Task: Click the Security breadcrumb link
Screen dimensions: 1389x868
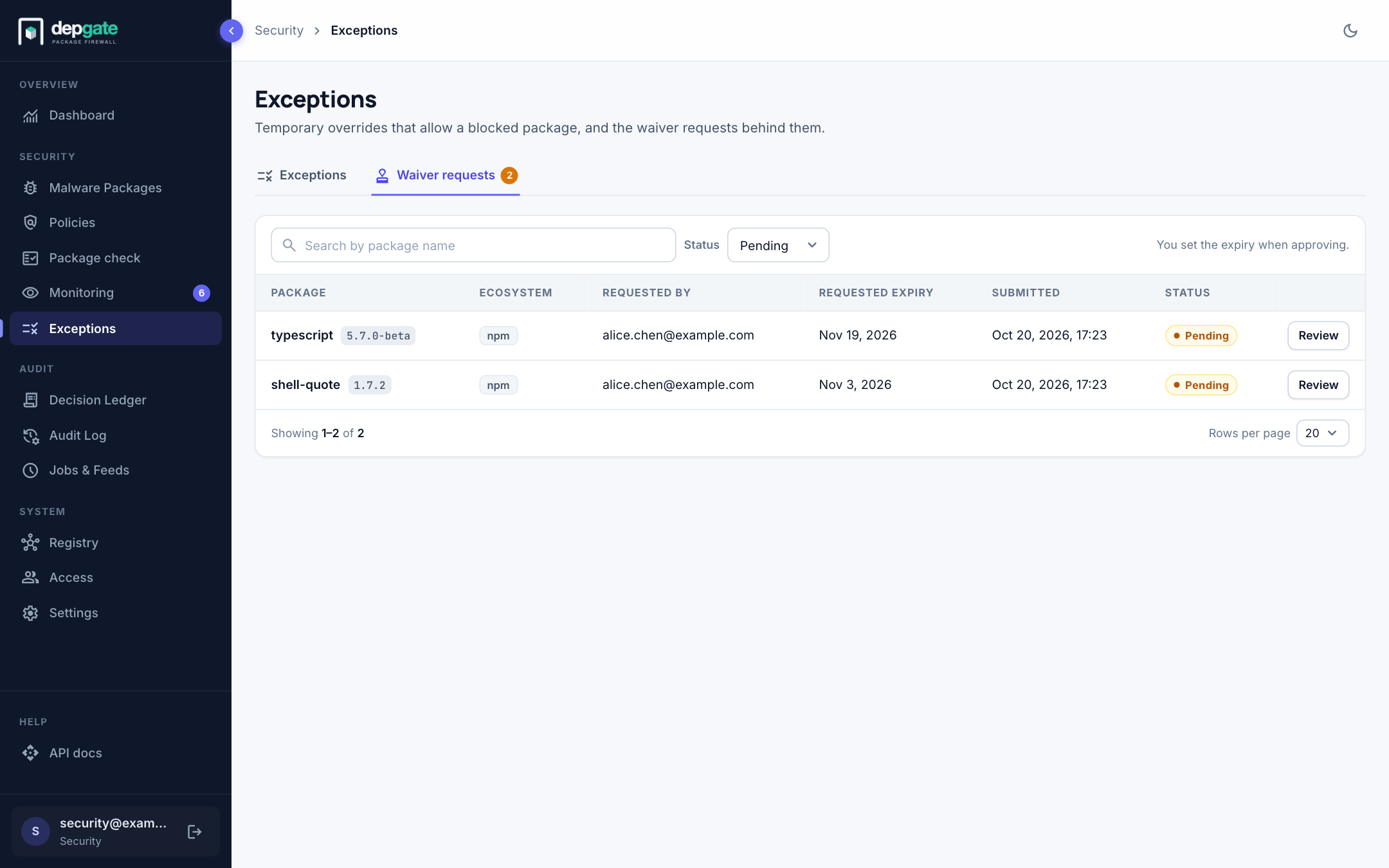Action: [x=279, y=30]
